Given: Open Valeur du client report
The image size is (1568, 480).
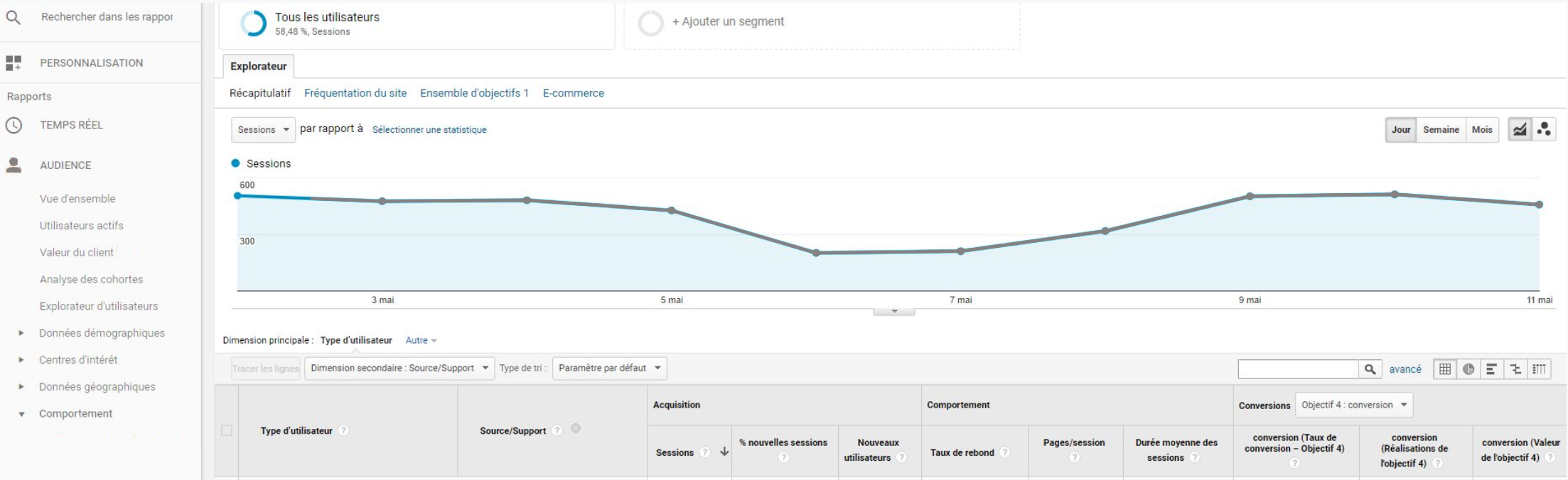Looking at the screenshot, I should pyautogui.click(x=77, y=253).
